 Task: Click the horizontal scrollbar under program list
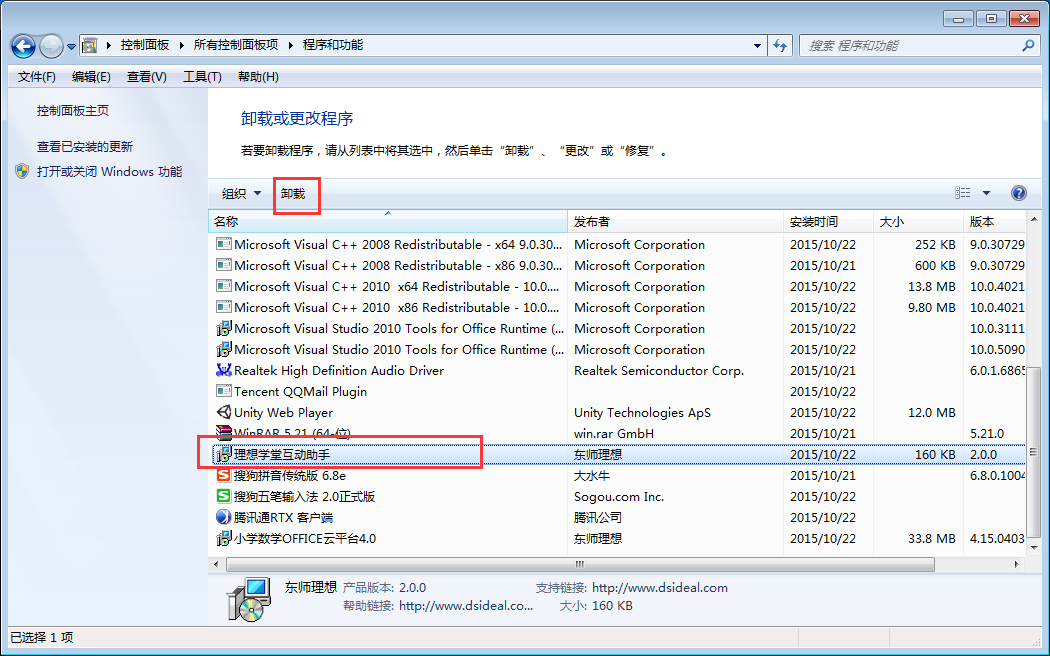tap(600, 565)
